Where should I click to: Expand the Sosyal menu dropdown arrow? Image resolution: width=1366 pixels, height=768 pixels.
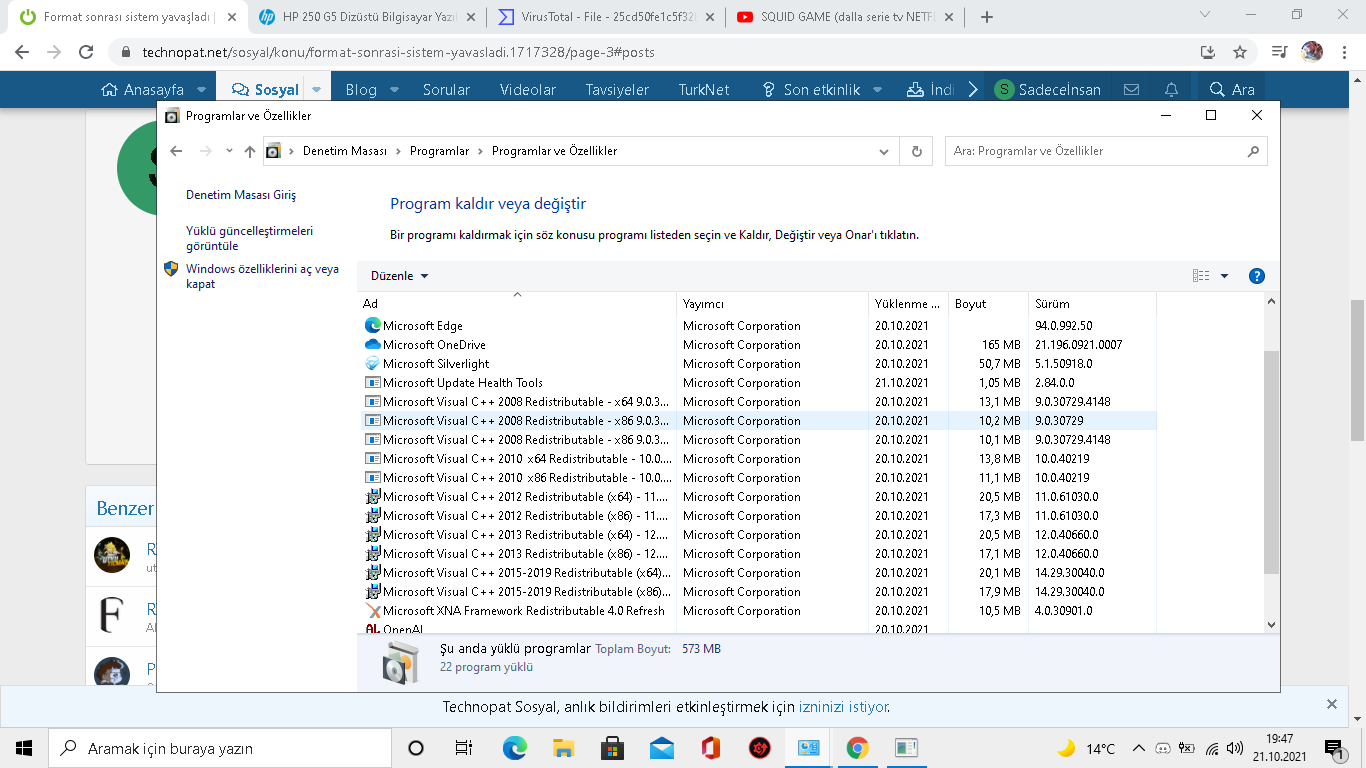pyautogui.click(x=317, y=90)
